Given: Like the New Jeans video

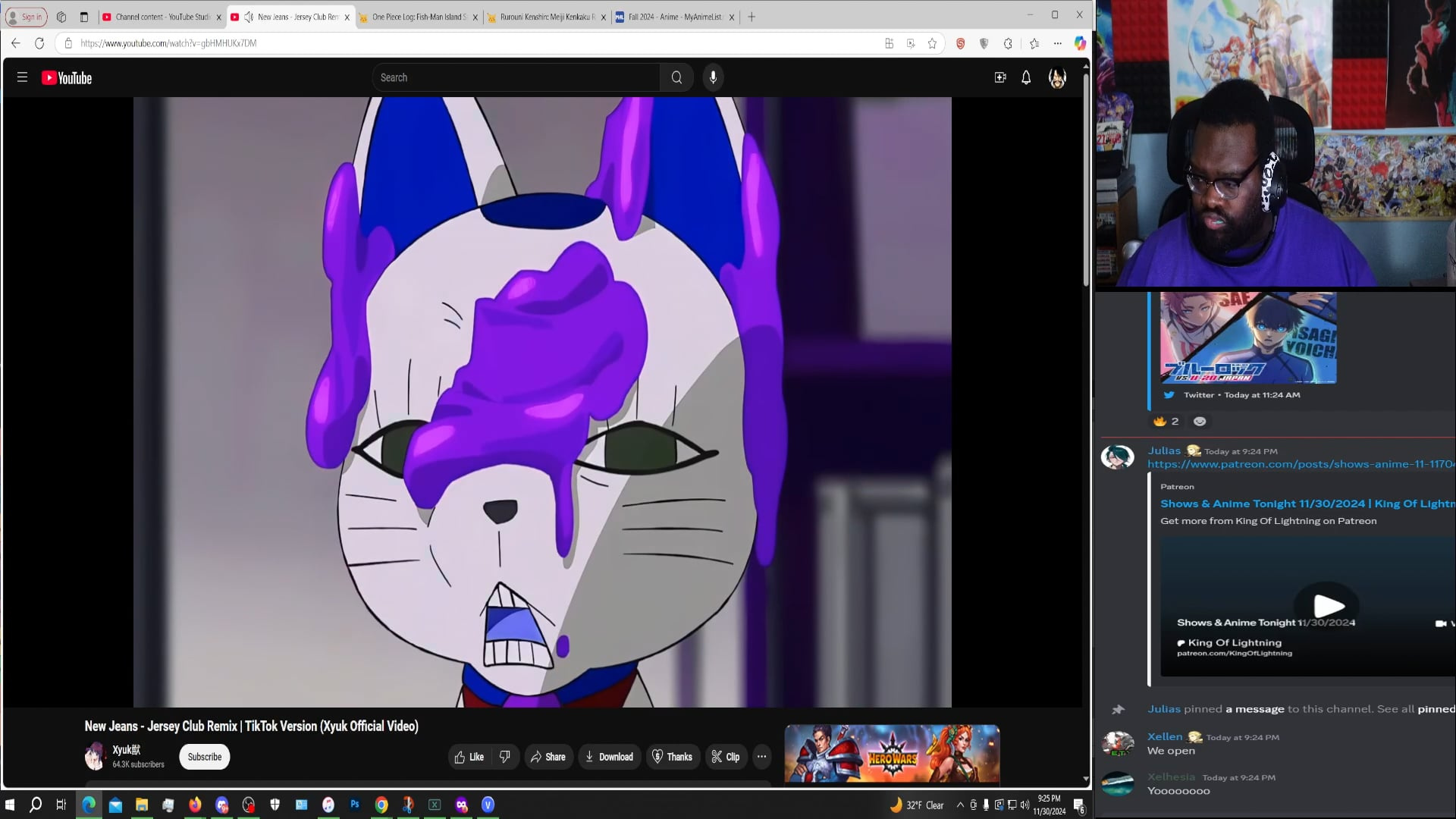Looking at the screenshot, I should tap(469, 757).
